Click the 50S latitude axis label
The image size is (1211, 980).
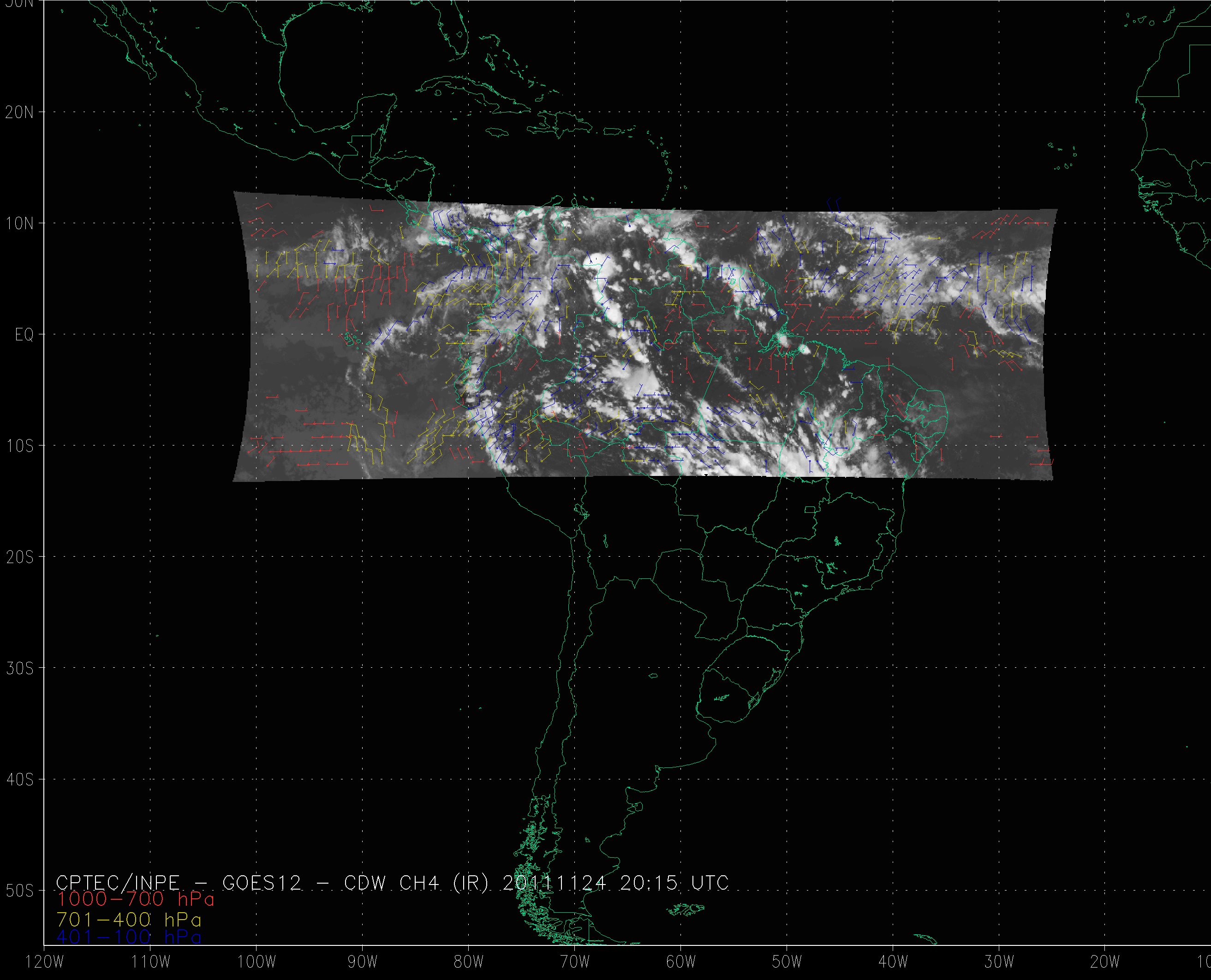pyautogui.click(x=19, y=891)
